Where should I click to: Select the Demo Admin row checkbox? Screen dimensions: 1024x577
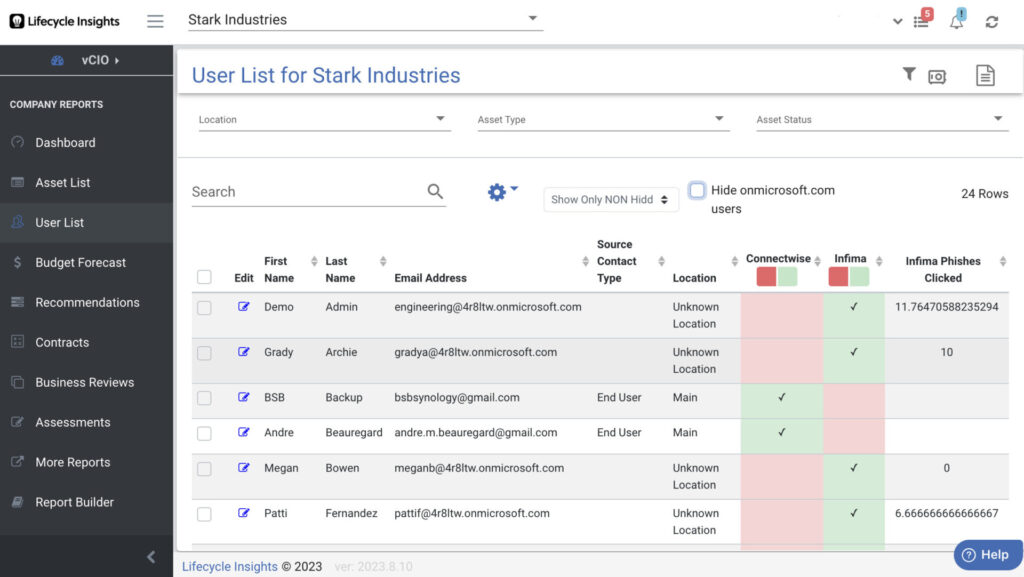coord(204,307)
